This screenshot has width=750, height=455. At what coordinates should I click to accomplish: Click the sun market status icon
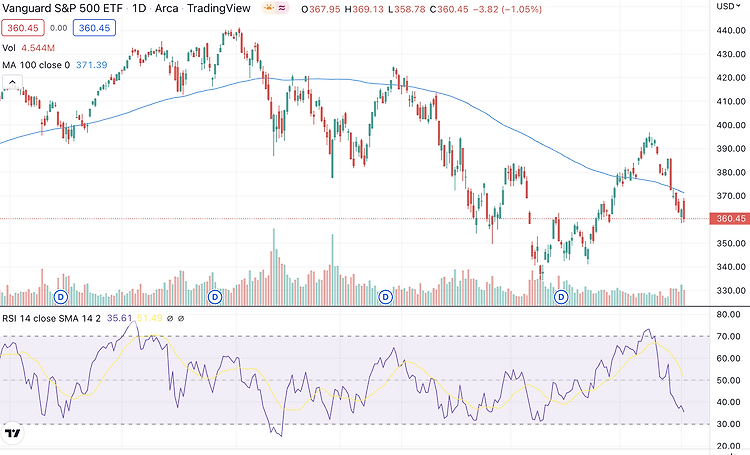tap(269, 8)
